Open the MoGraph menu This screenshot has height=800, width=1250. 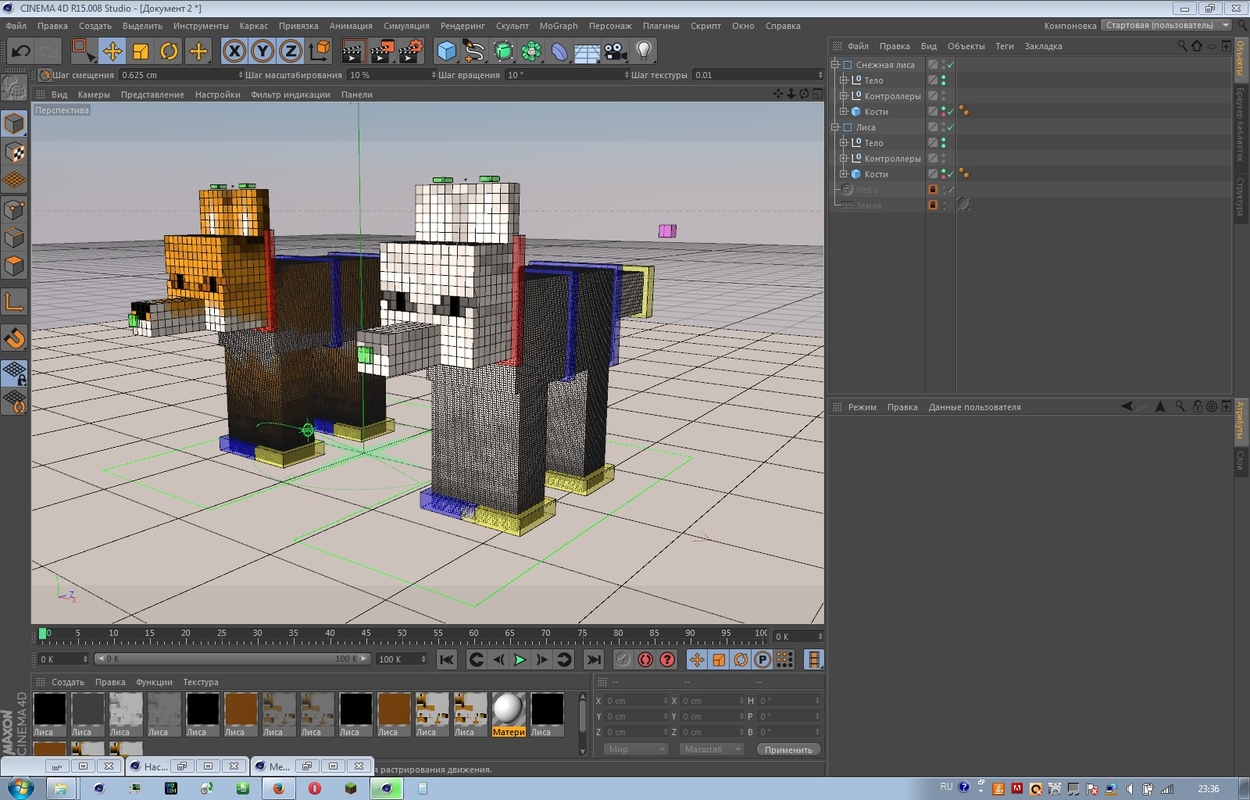[x=558, y=26]
